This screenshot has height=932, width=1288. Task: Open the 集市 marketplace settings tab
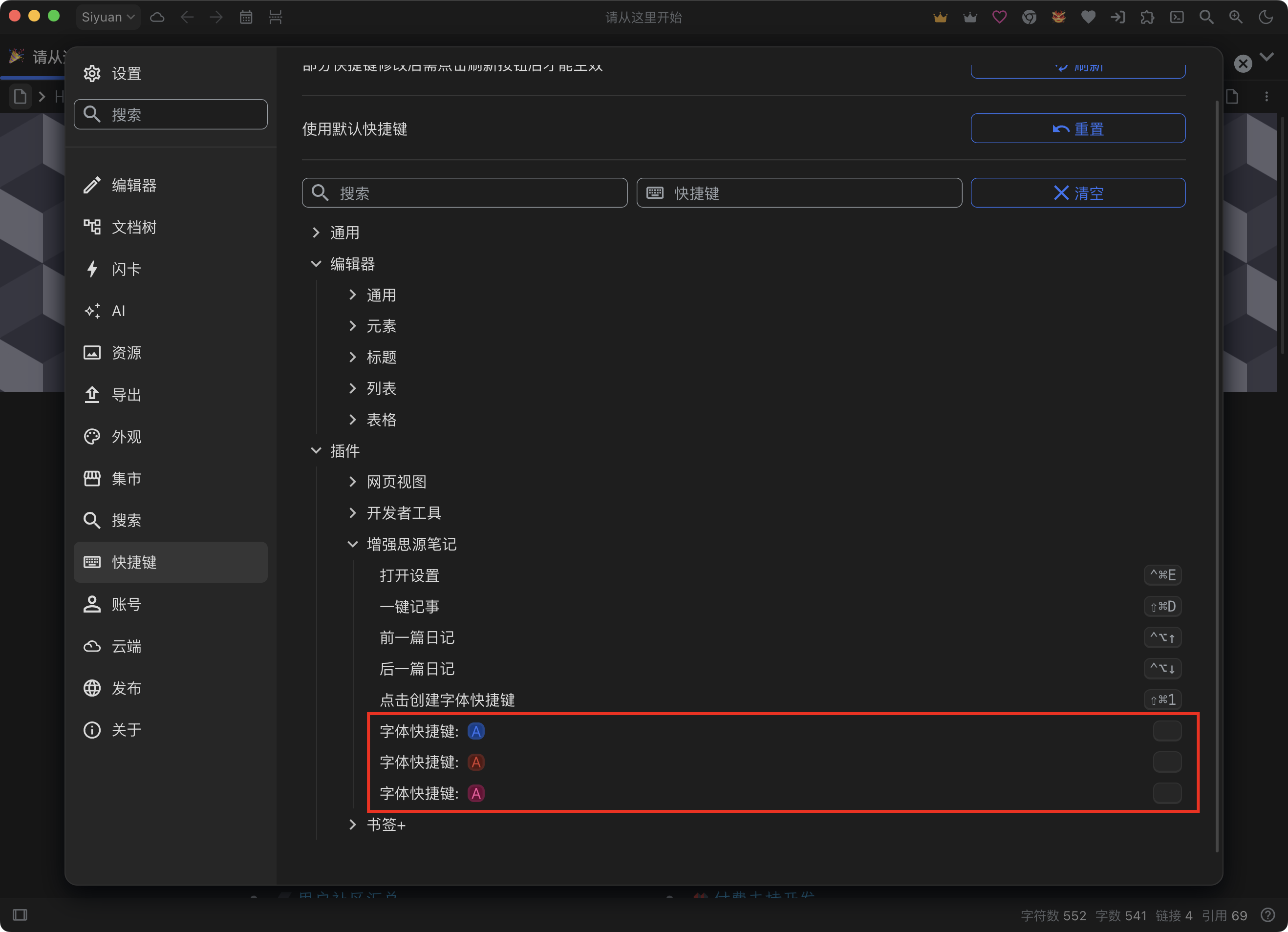[126, 479]
